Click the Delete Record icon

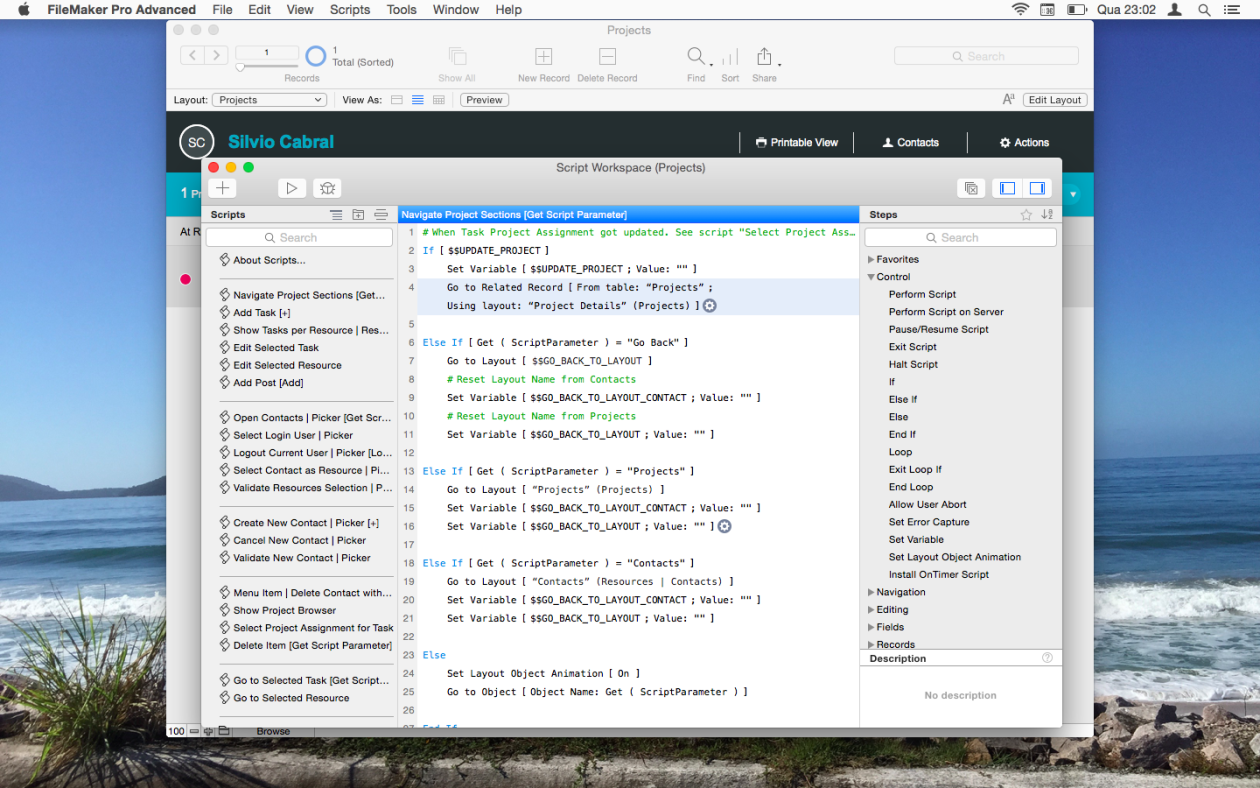coord(606,58)
